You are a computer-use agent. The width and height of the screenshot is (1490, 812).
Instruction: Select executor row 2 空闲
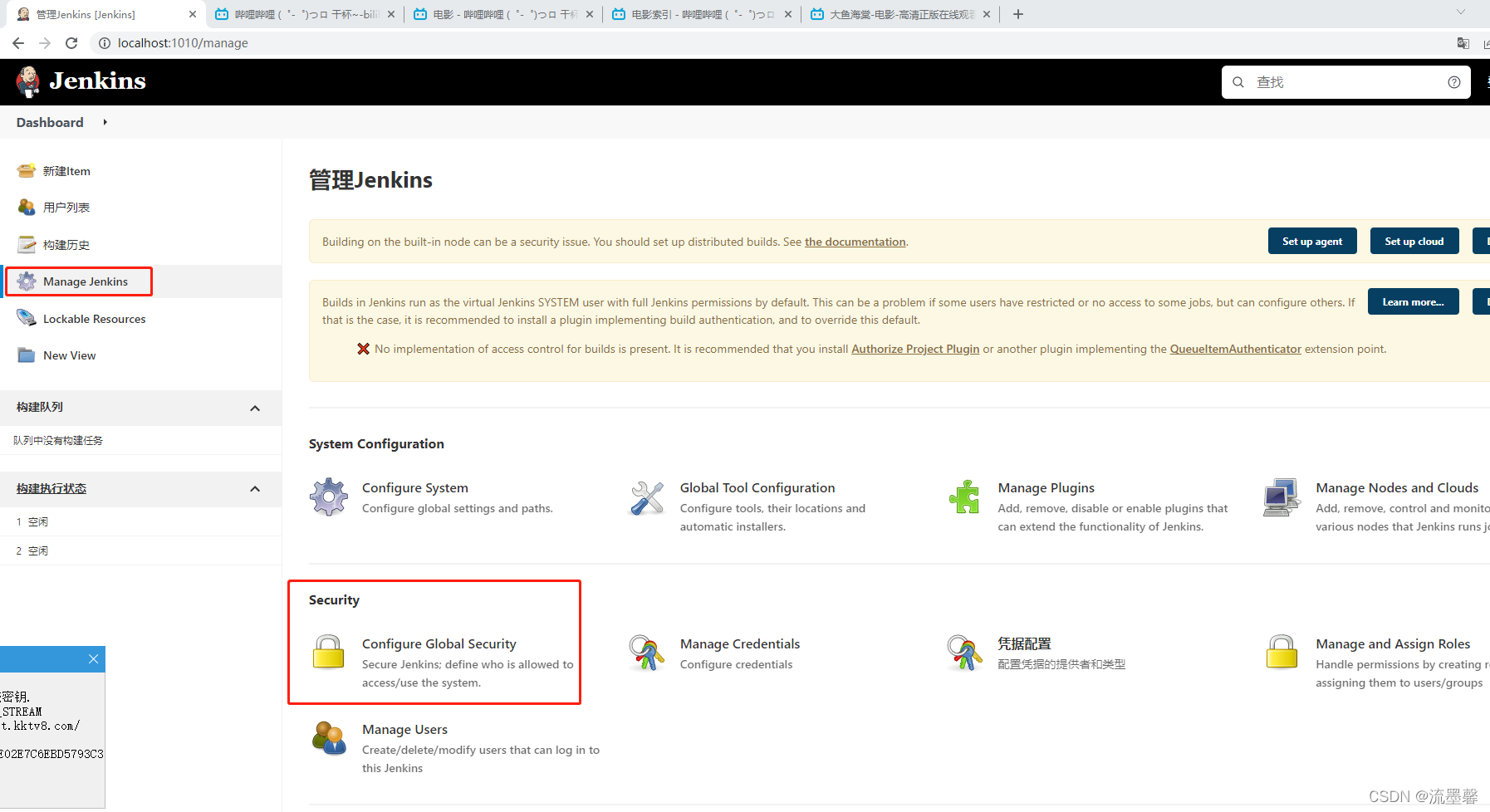(x=141, y=550)
